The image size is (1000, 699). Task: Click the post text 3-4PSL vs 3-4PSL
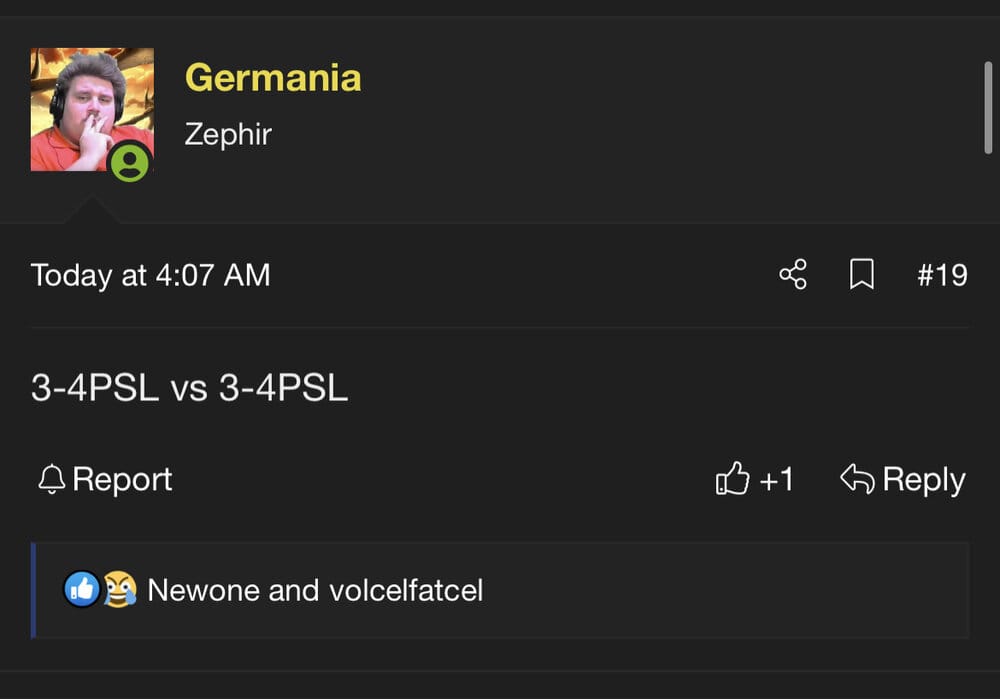tap(189, 387)
